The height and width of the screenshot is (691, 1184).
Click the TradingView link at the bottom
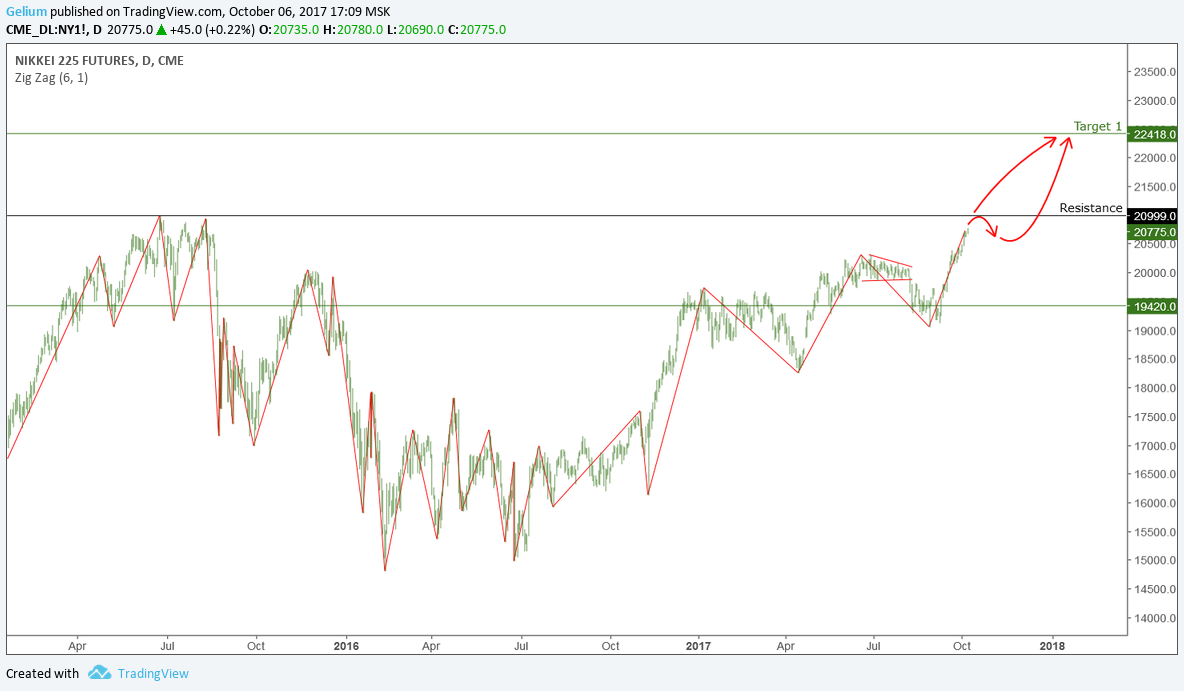[x=153, y=674]
